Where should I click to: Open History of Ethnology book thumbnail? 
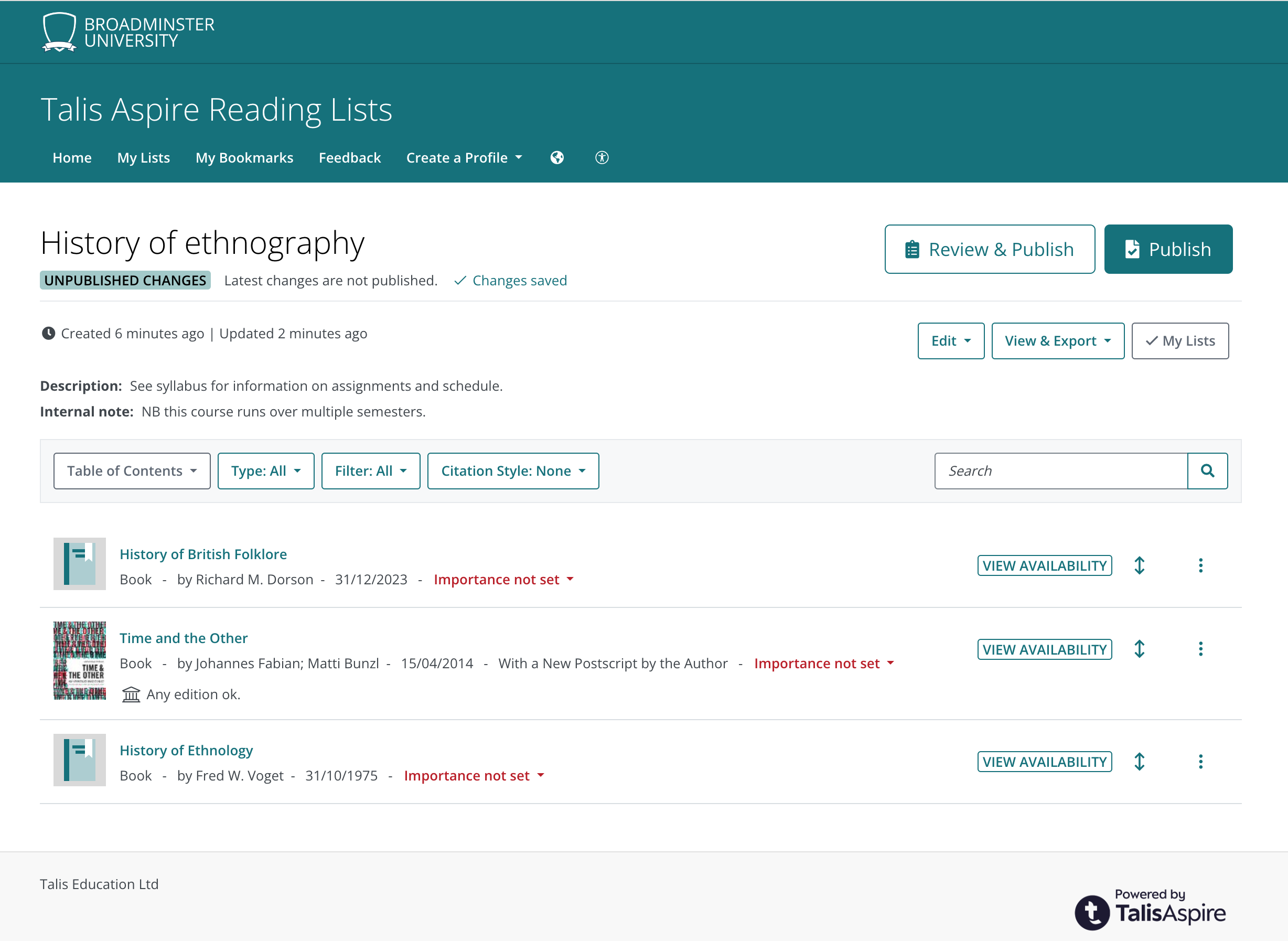[x=80, y=760]
